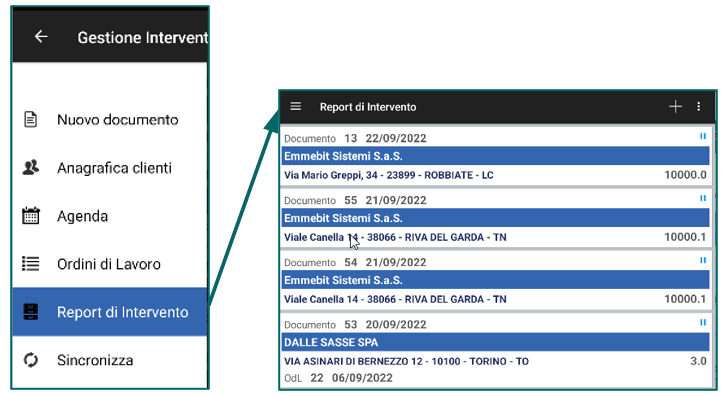Select address VIA ASINARI DI BERNEZZO 12 TORINO
This screenshot has width=726, height=396.
tap(406, 361)
